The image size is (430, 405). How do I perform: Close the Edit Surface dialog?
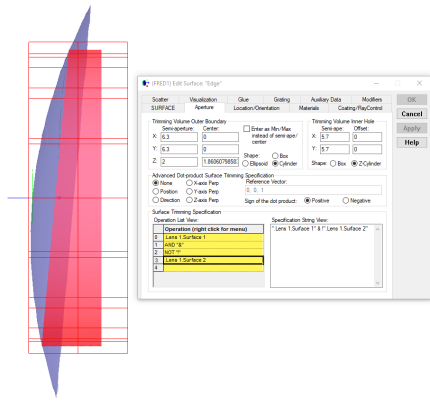[419, 83]
